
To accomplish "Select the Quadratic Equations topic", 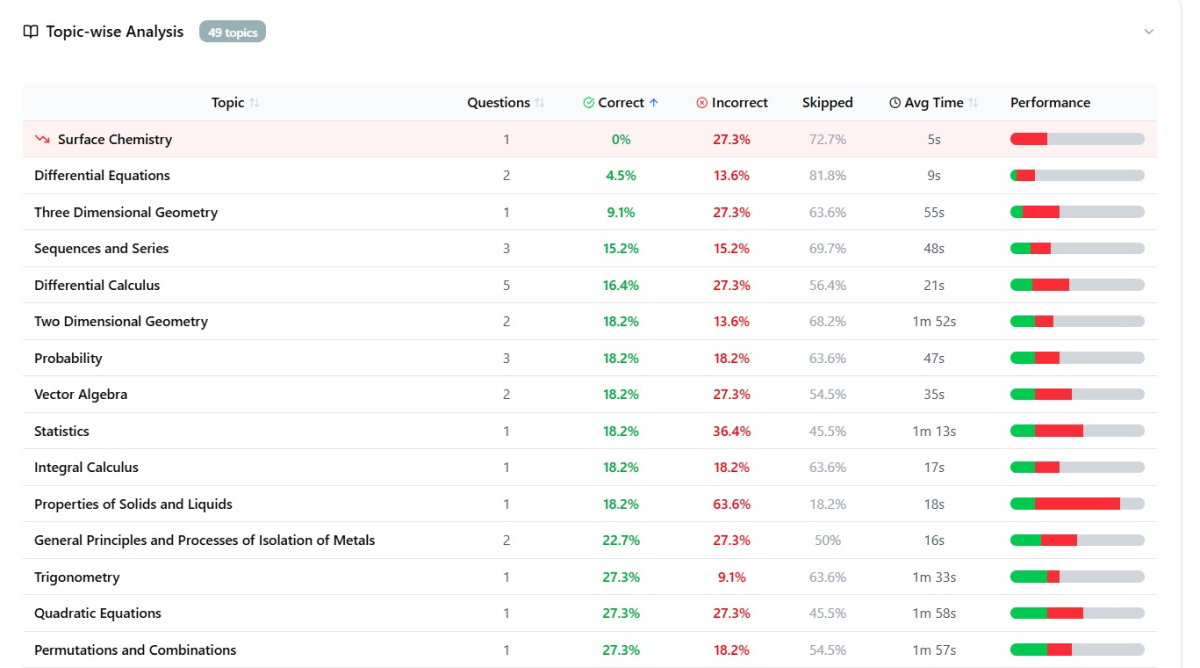I will [98, 614].
